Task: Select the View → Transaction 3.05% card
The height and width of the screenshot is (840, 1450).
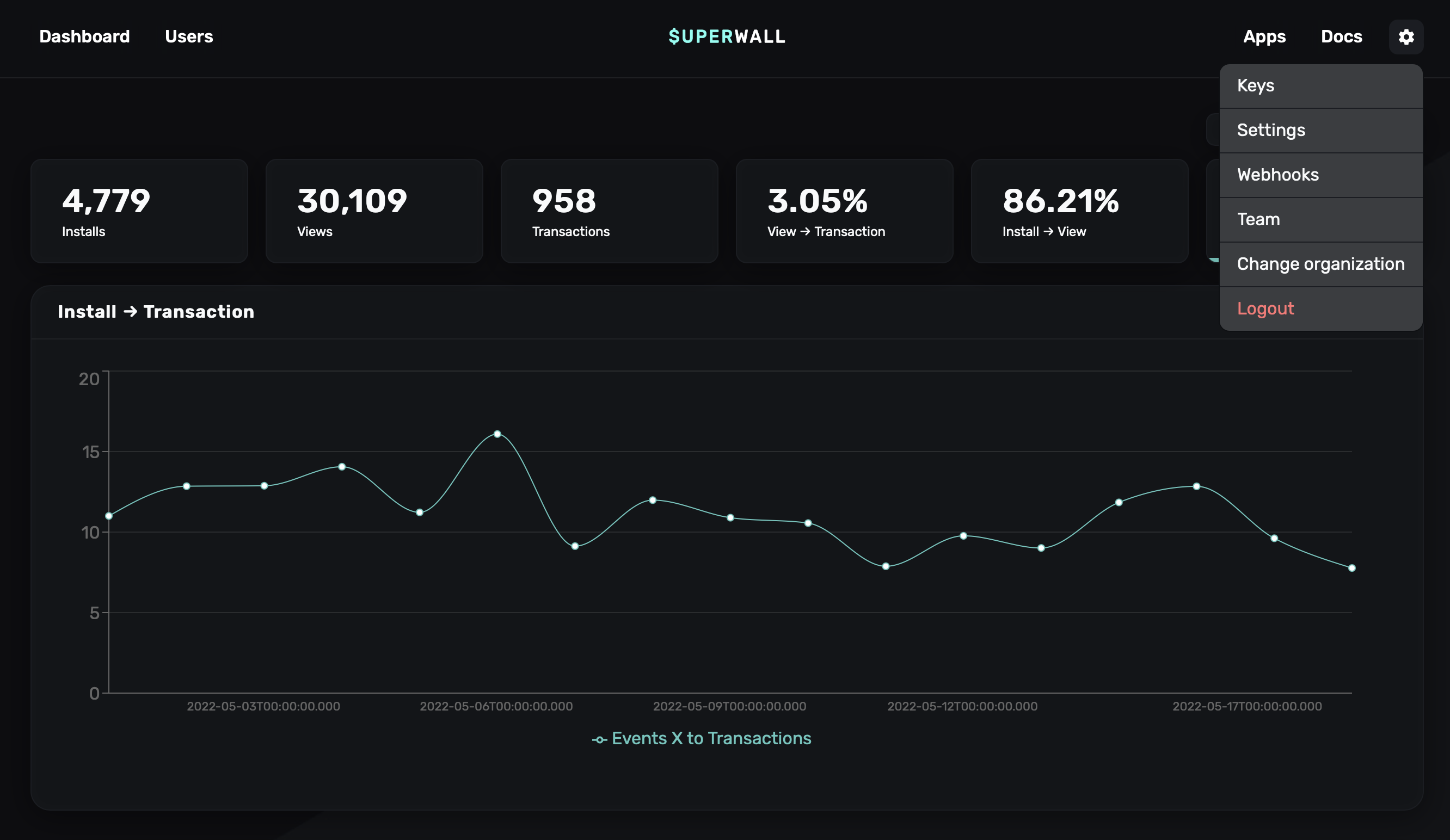Action: (x=844, y=211)
